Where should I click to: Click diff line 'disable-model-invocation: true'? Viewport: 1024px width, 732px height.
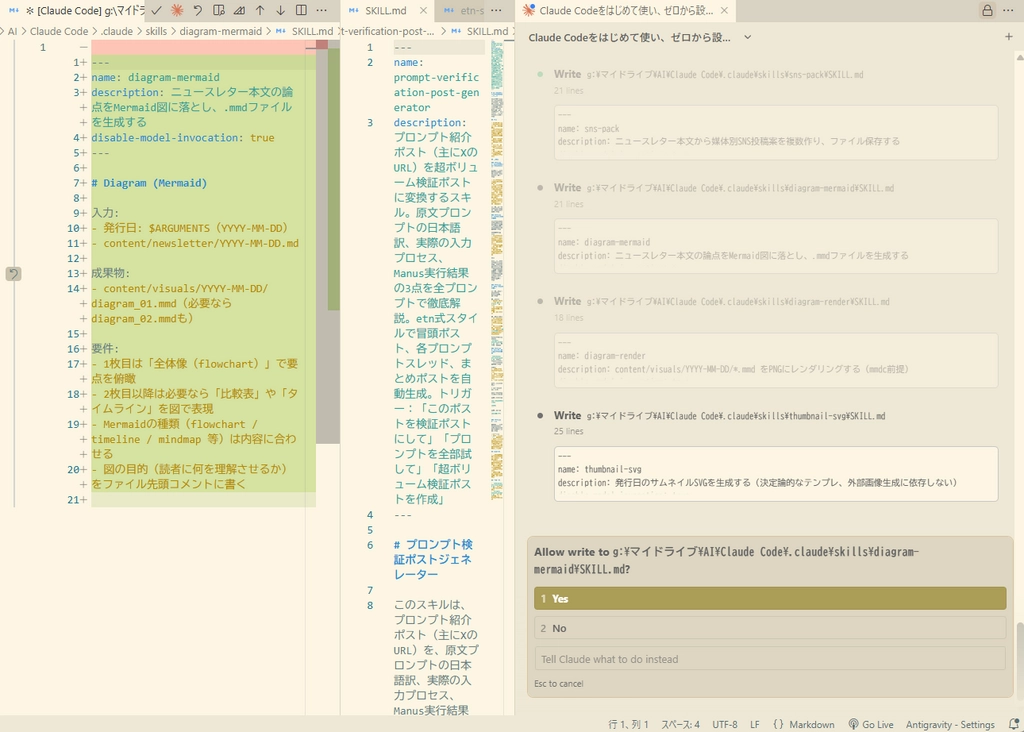tap(183, 138)
